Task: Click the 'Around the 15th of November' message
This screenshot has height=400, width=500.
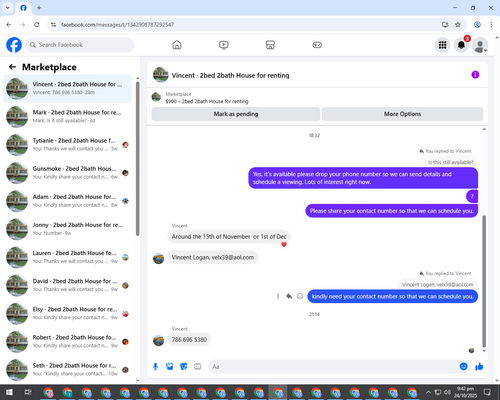Action: [229, 237]
